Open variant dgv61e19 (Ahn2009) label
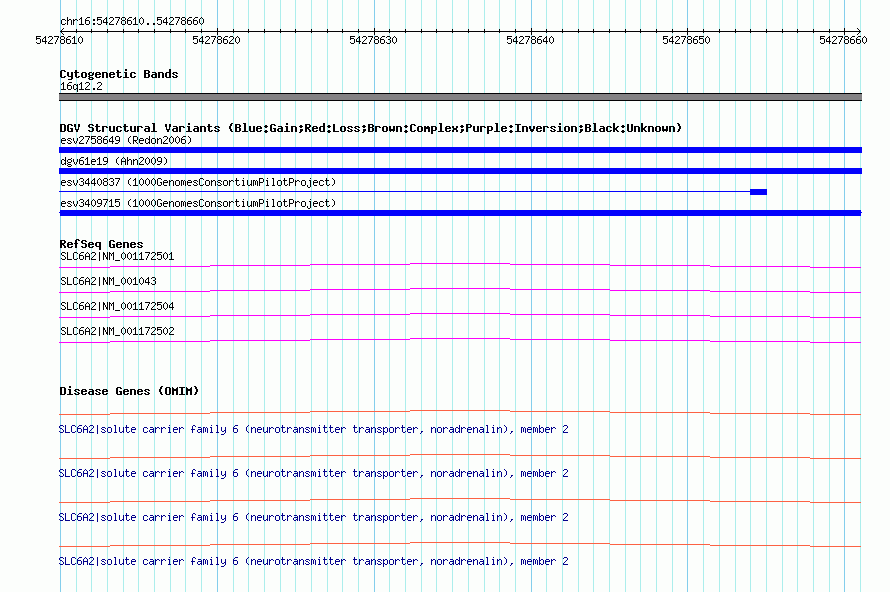The width and height of the screenshot is (890, 592). coord(114,161)
